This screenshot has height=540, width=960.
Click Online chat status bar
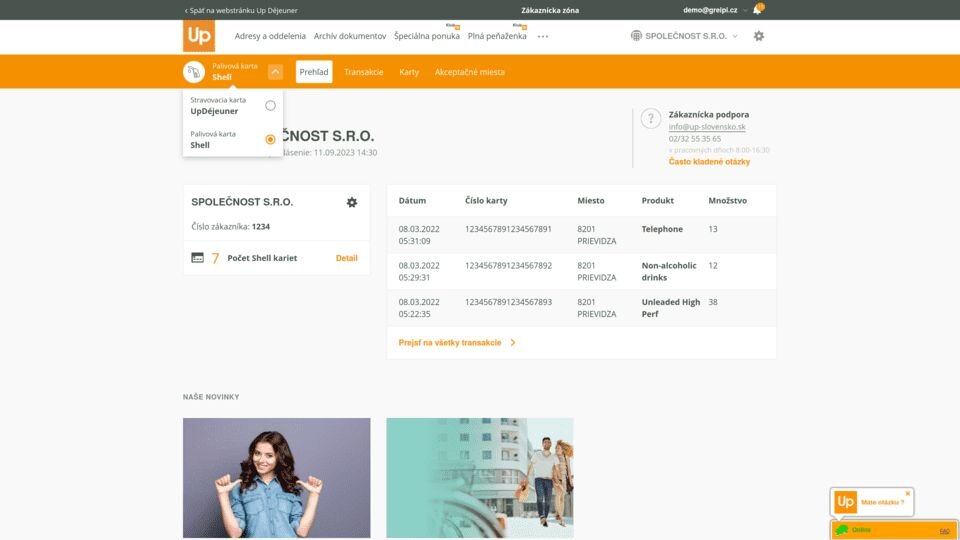click(x=894, y=530)
